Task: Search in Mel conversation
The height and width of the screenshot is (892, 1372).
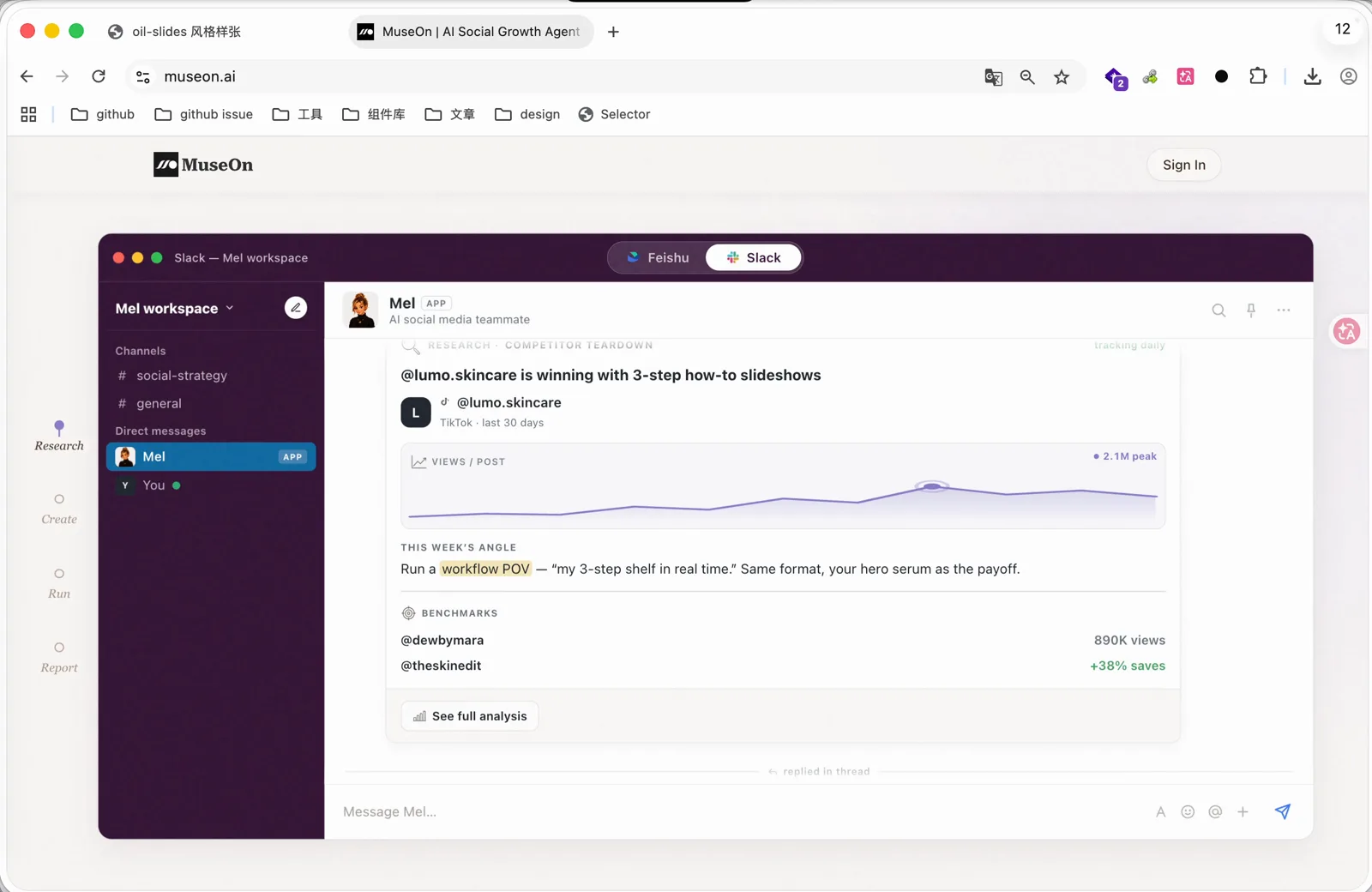Action: click(1219, 310)
